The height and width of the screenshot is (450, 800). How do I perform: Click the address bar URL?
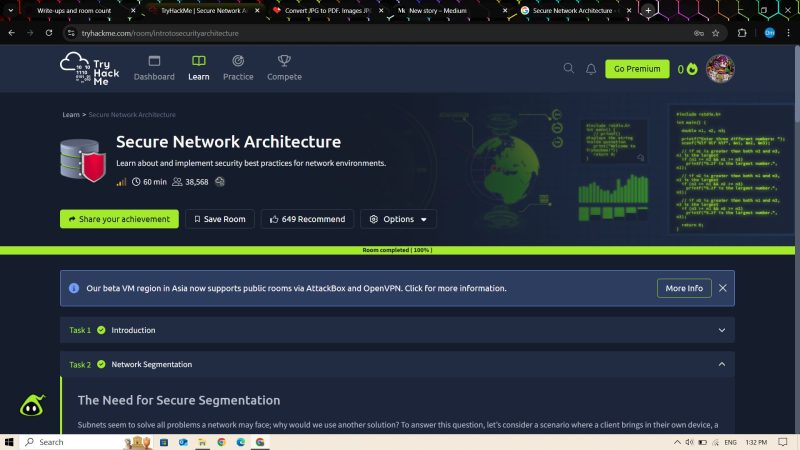tap(160, 33)
